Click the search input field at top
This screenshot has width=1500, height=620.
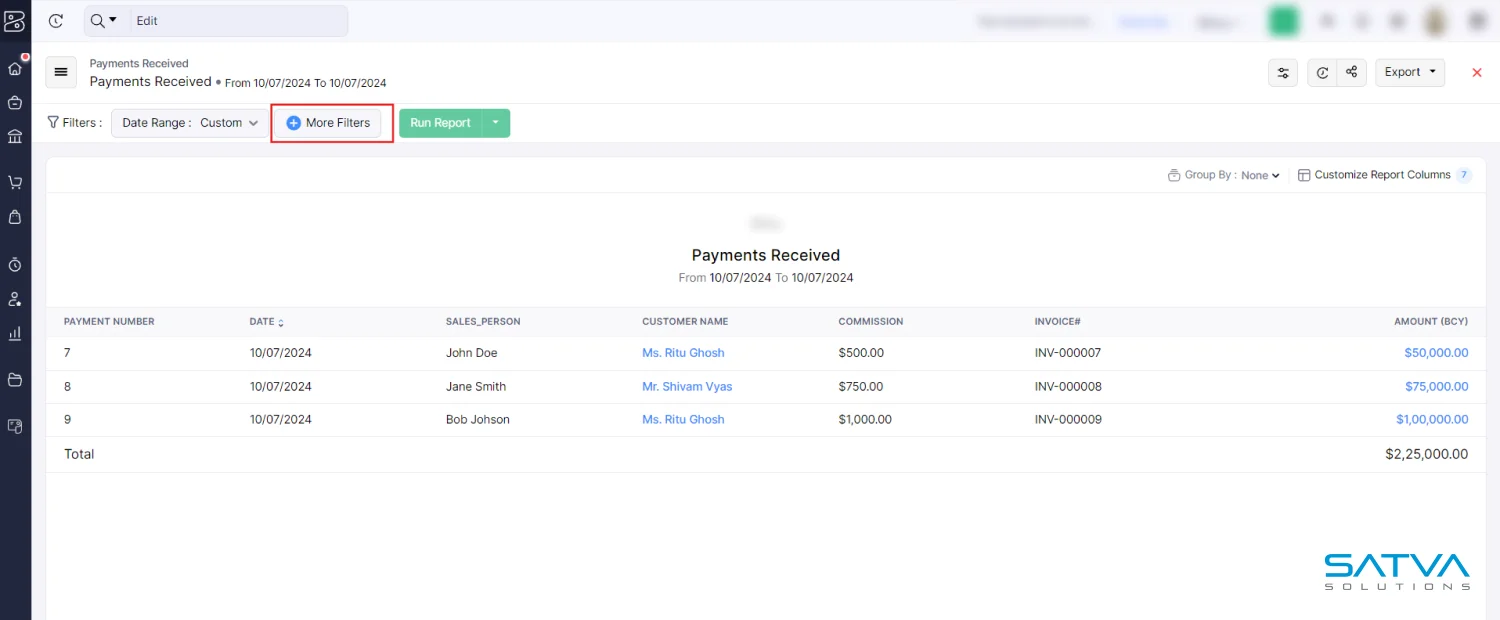click(x=240, y=21)
